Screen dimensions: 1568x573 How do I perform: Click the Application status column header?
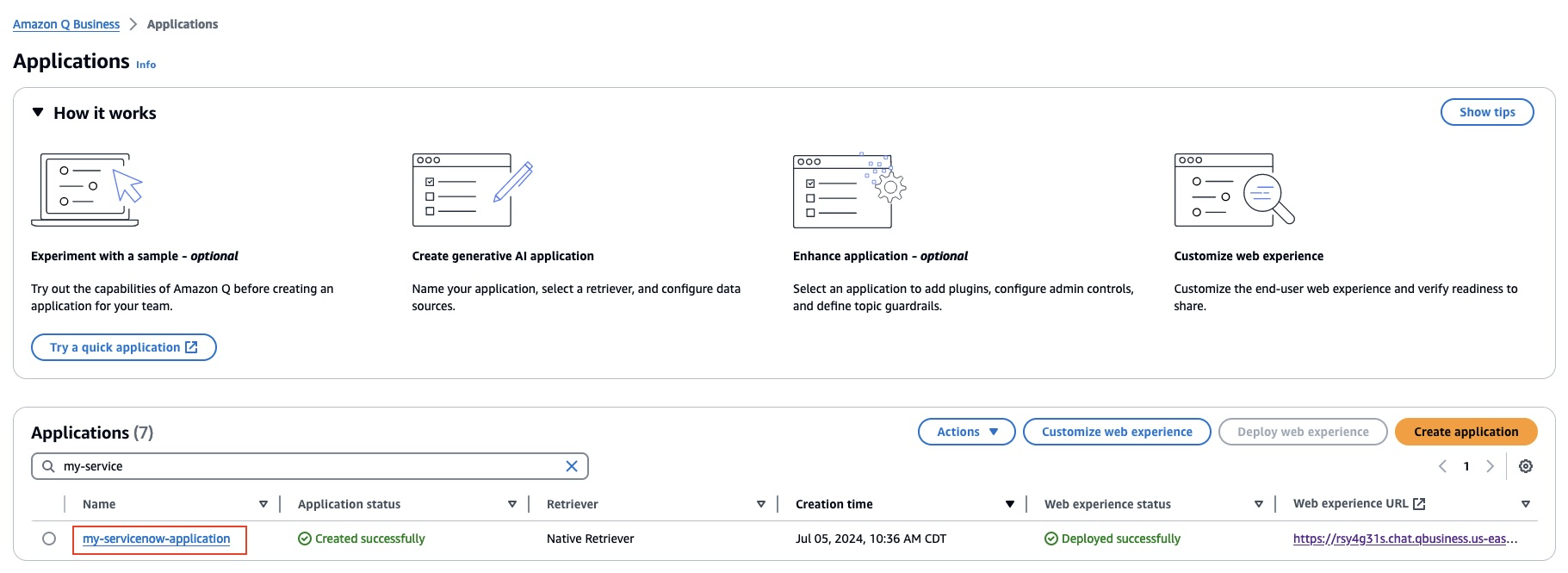point(349,504)
